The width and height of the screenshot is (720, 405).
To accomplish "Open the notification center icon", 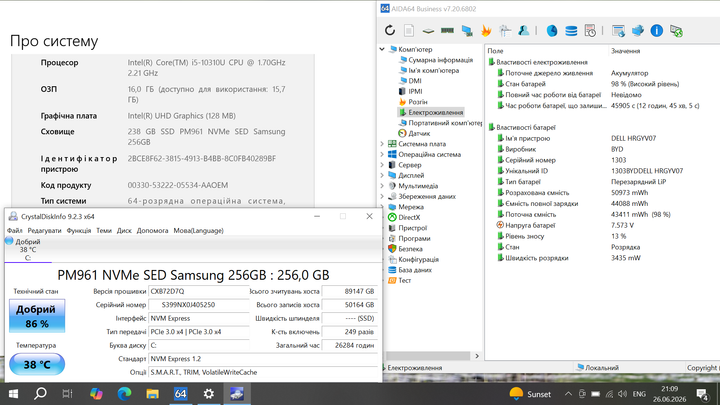I will [x=702, y=394].
